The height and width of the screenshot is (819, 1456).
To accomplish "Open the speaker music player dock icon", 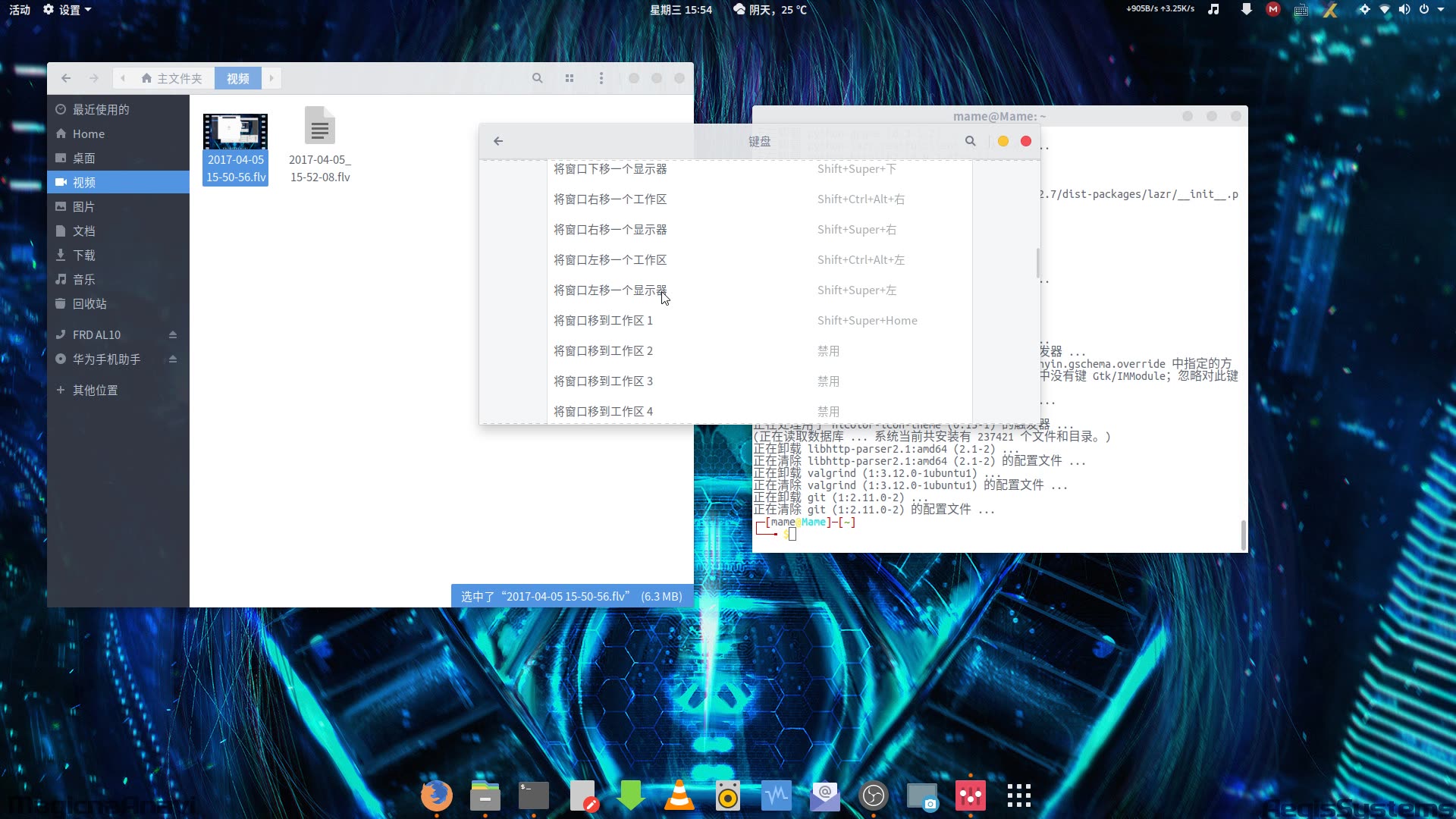I will pyautogui.click(x=727, y=795).
